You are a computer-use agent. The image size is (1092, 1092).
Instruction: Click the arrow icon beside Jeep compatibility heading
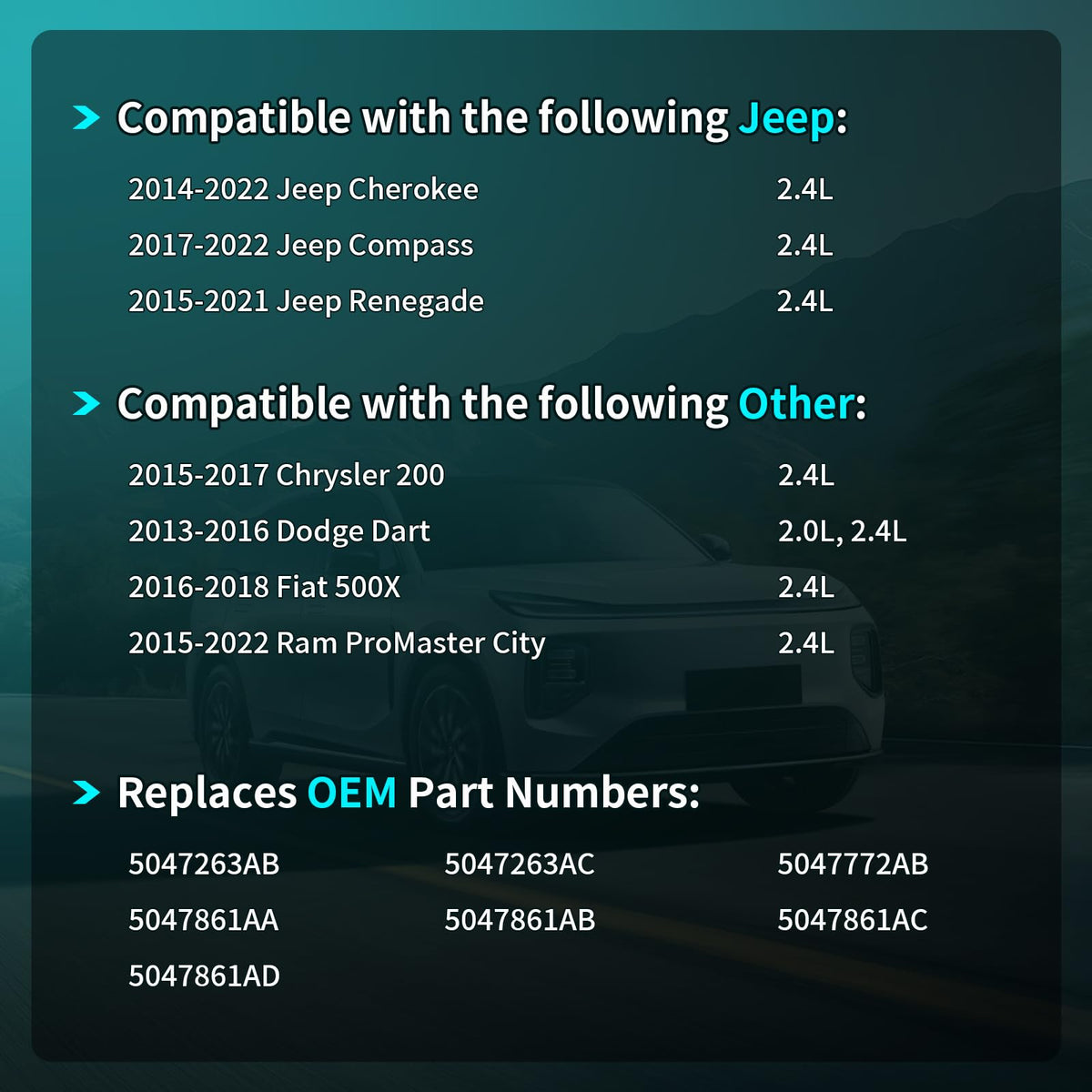click(x=86, y=117)
